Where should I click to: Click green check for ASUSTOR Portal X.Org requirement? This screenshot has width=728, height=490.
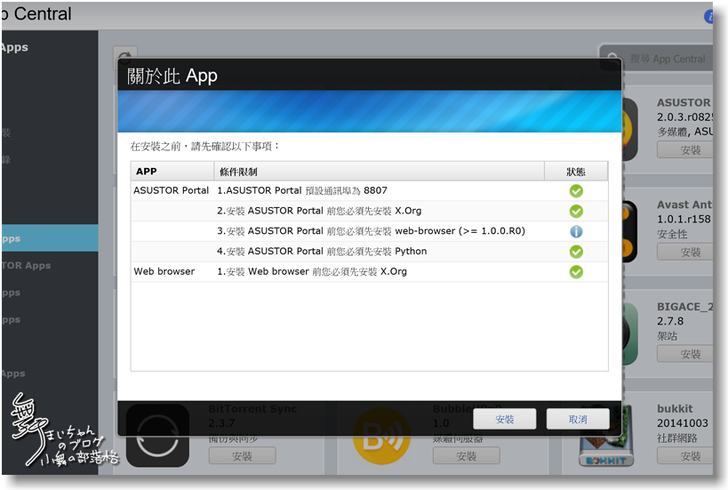coord(576,211)
